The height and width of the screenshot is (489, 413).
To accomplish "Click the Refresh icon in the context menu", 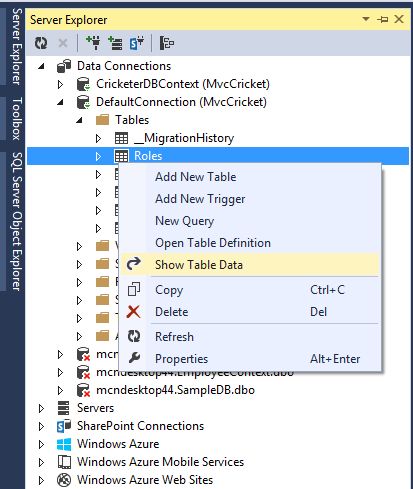I will coord(134,336).
